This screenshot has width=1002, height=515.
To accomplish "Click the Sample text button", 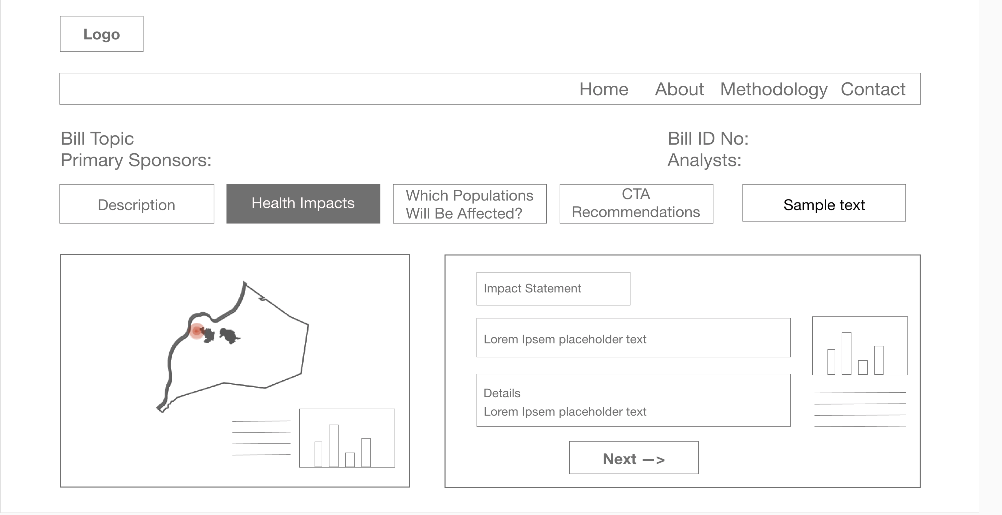I will click(x=823, y=204).
